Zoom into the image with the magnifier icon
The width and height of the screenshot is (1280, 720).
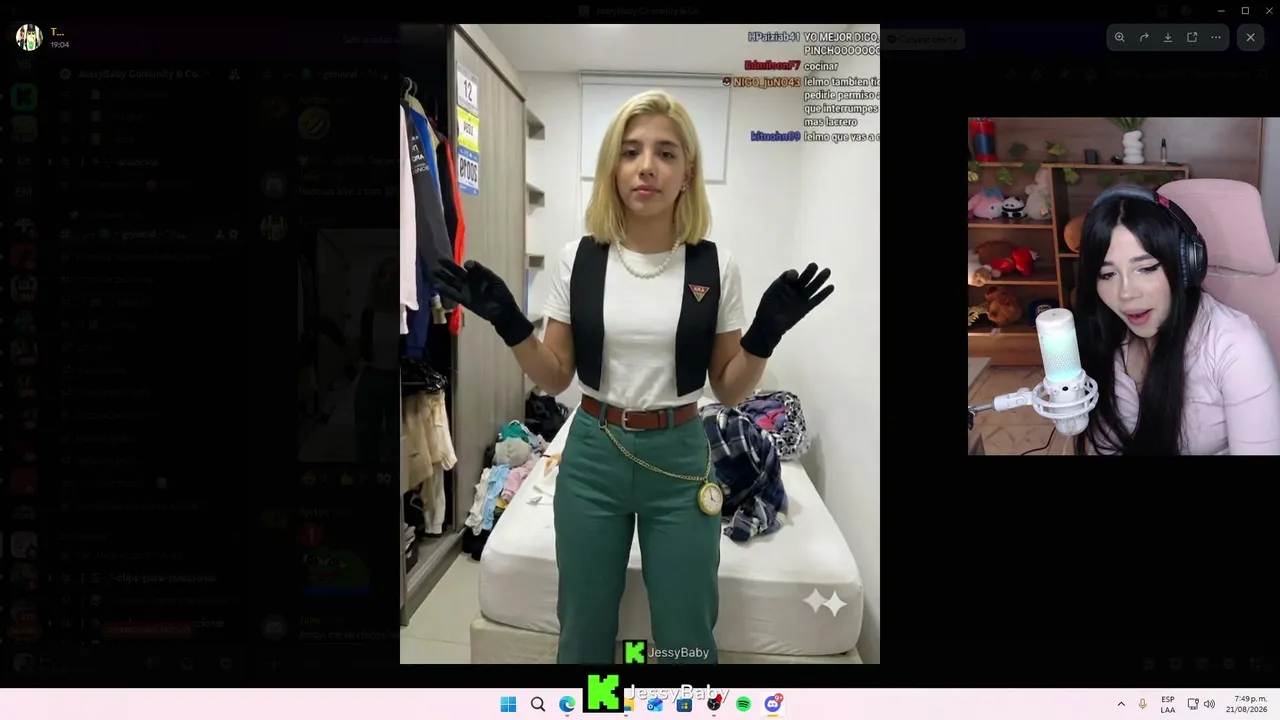point(1120,37)
